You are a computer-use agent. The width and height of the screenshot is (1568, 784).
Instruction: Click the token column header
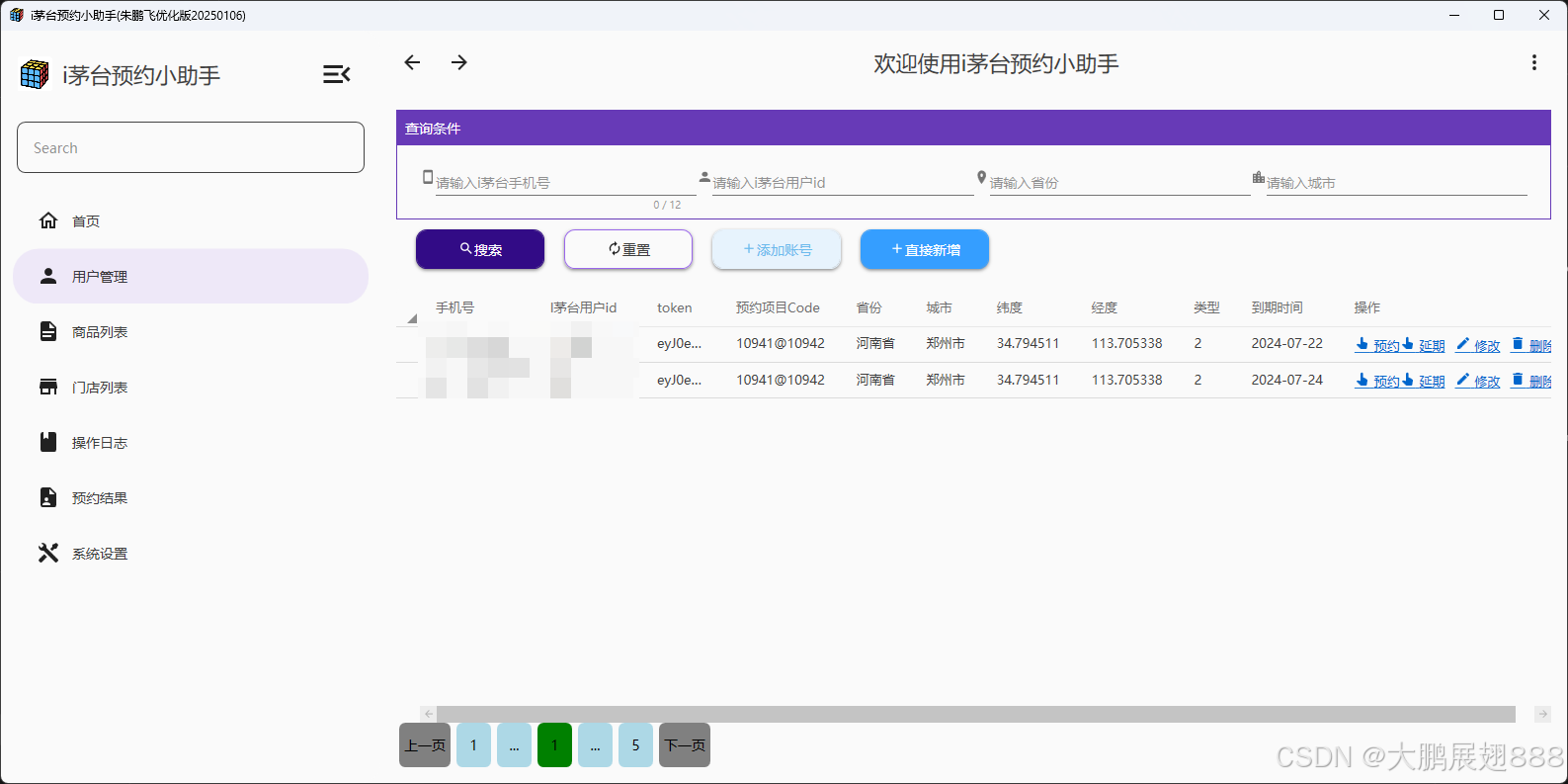(x=674, y=307)
